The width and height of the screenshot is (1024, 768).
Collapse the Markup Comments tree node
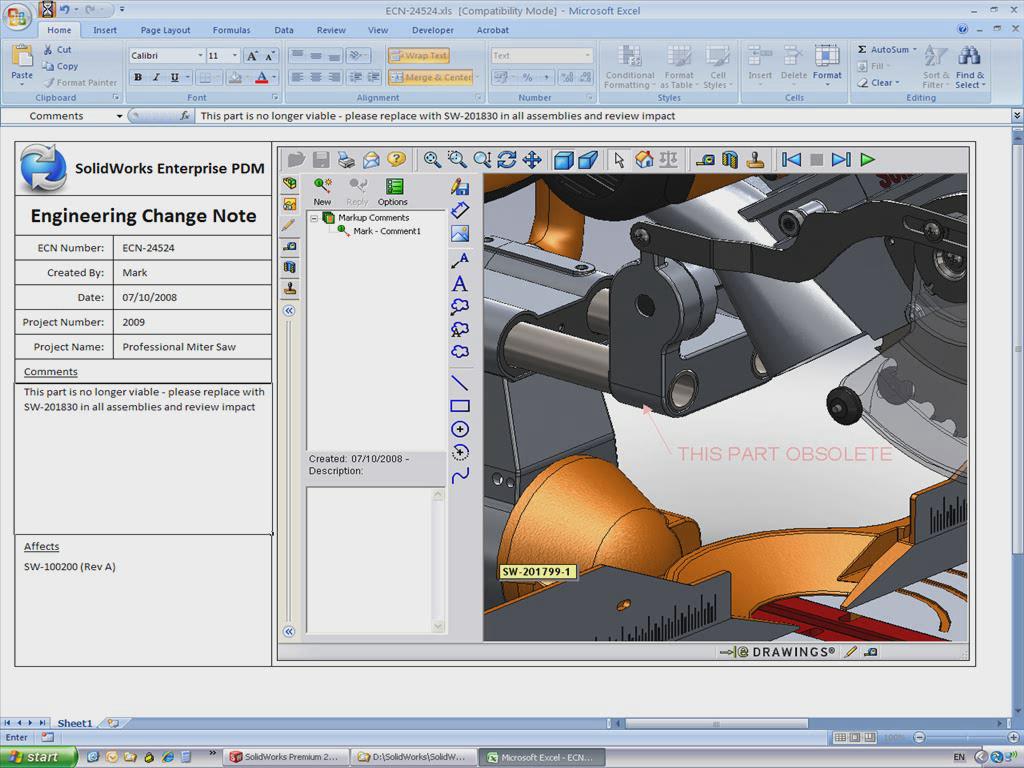click(314, 218)
